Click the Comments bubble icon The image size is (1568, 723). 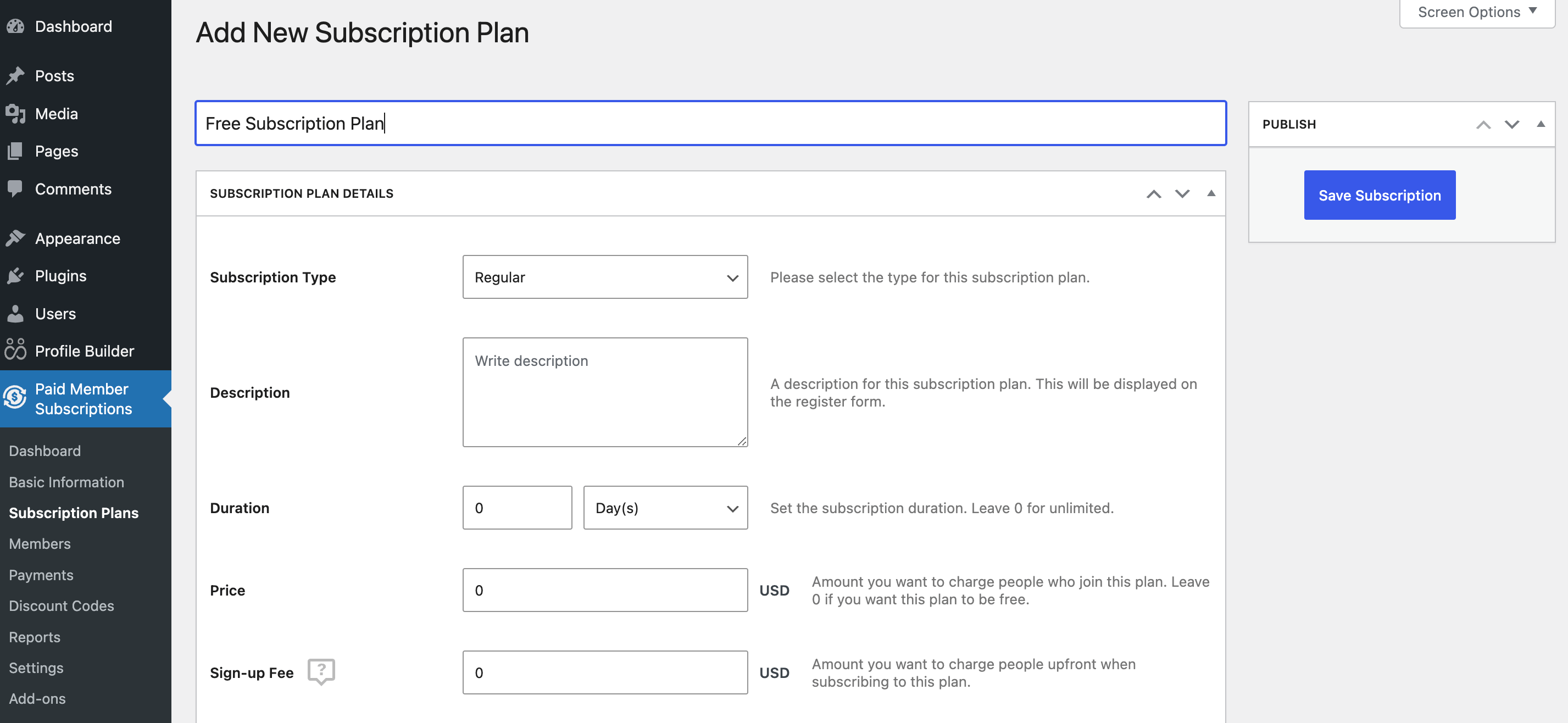click(x=15, y=188)
